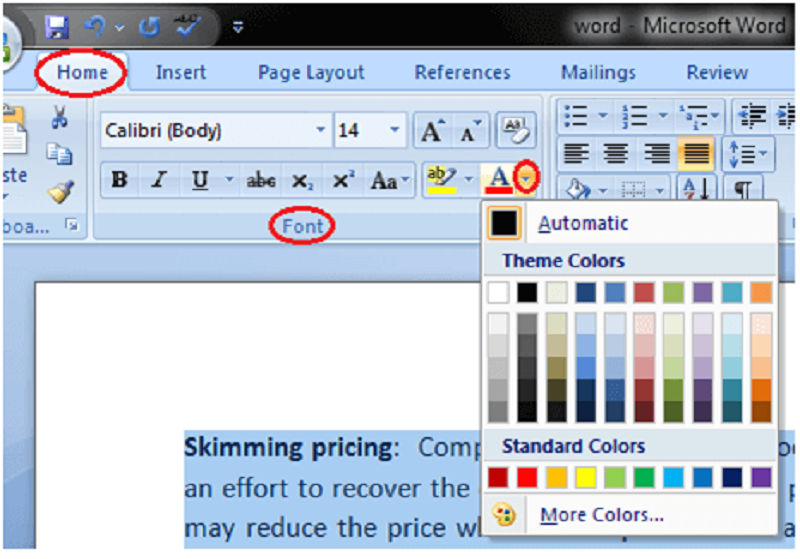Click the Cut scissors icon
This screenshot has height=559, width=800.
coord(59,118)
